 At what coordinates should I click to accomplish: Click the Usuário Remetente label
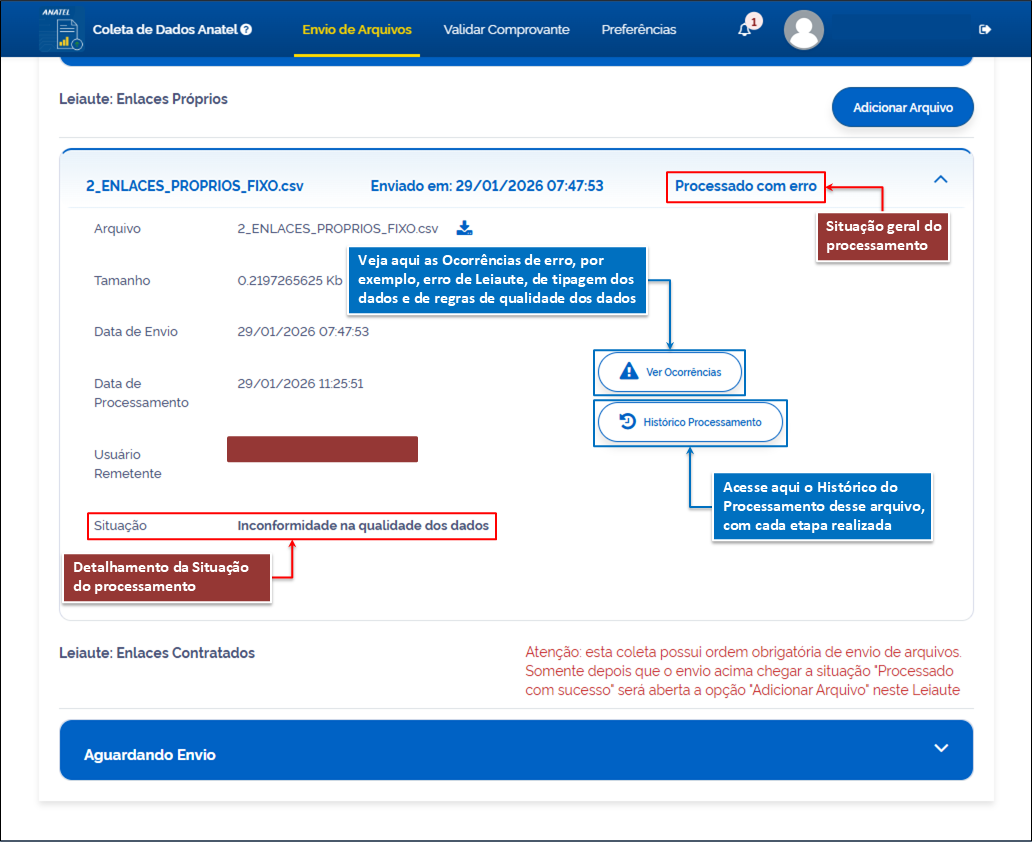coord(128,464)
